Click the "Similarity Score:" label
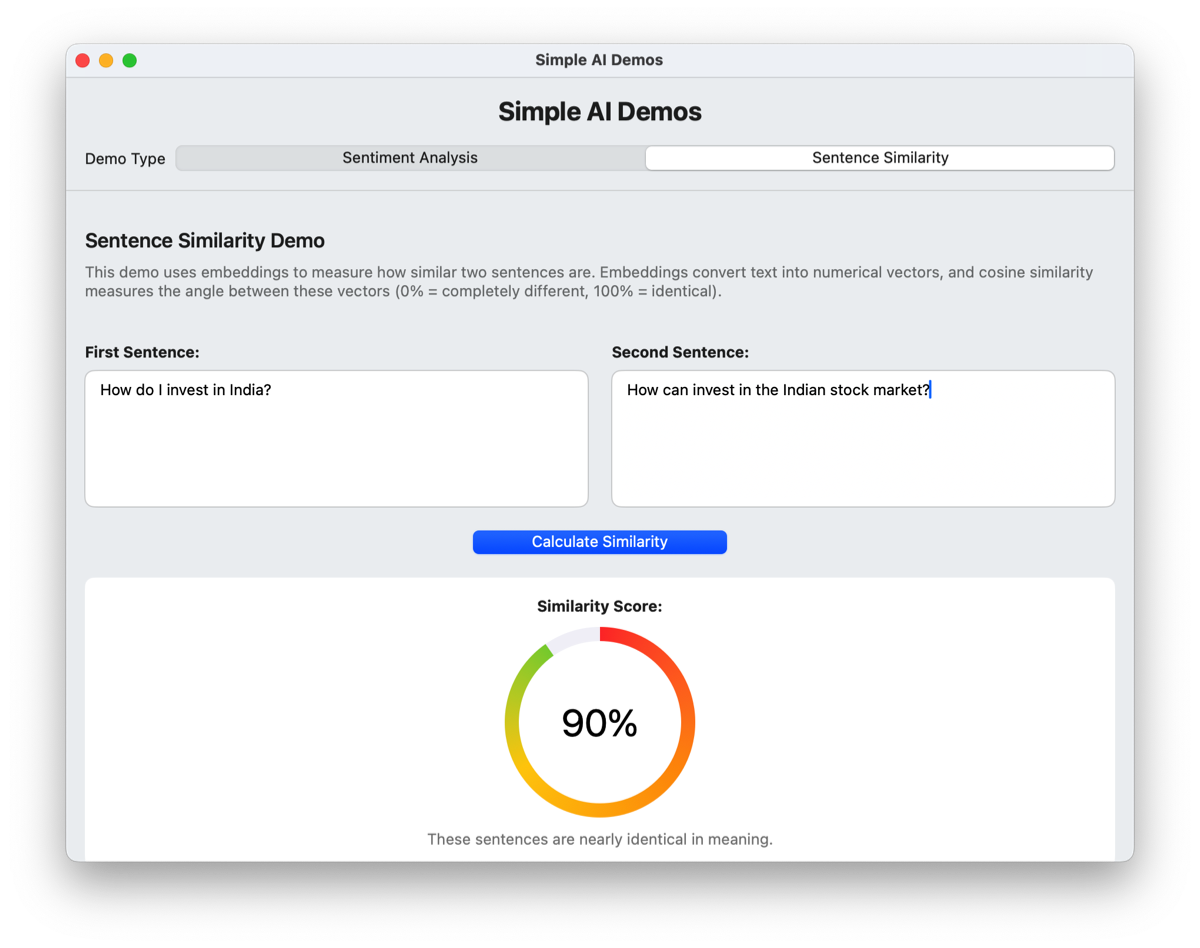Image resolution: width=1200 pixels, height=948 pixels. (x=599, y=606)
